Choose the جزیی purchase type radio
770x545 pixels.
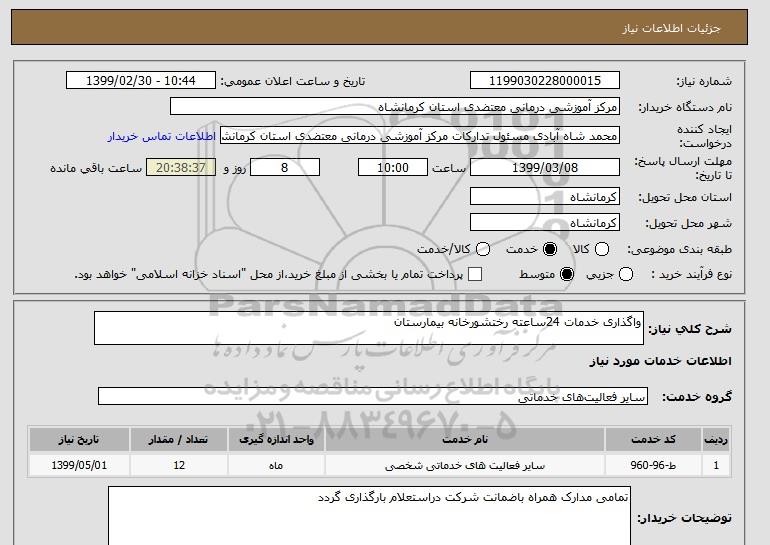[x=626, y=274]
